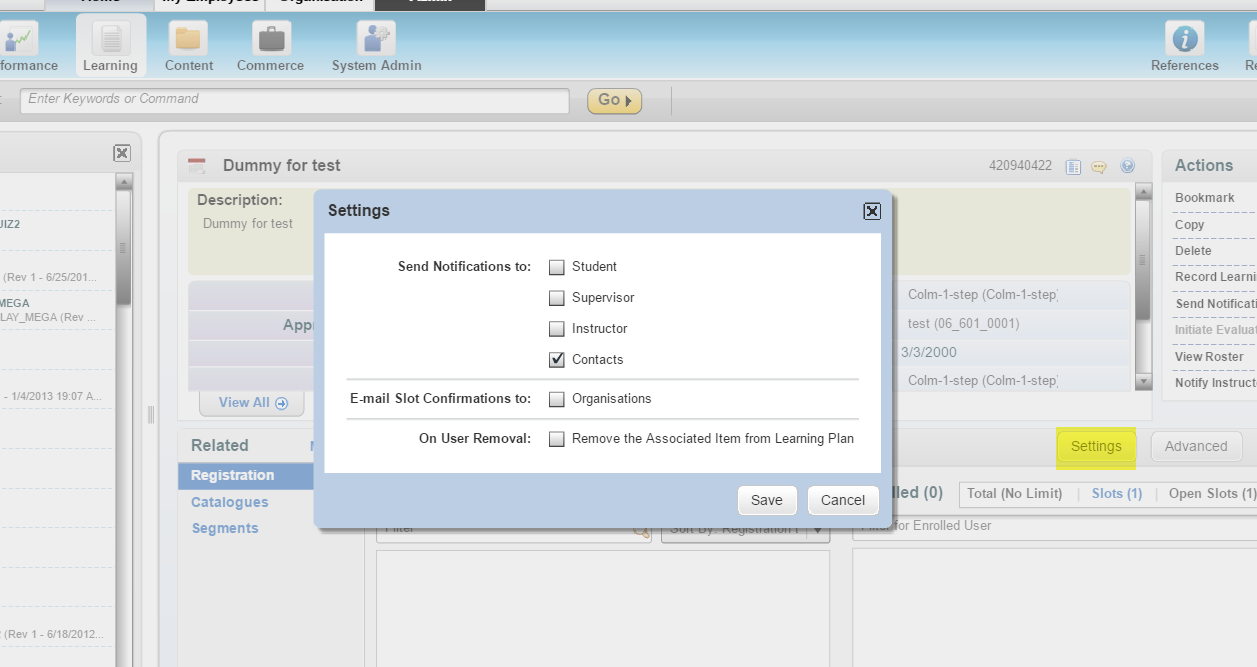Uncheck the Contacts notification checkbox

pos(557,360)
